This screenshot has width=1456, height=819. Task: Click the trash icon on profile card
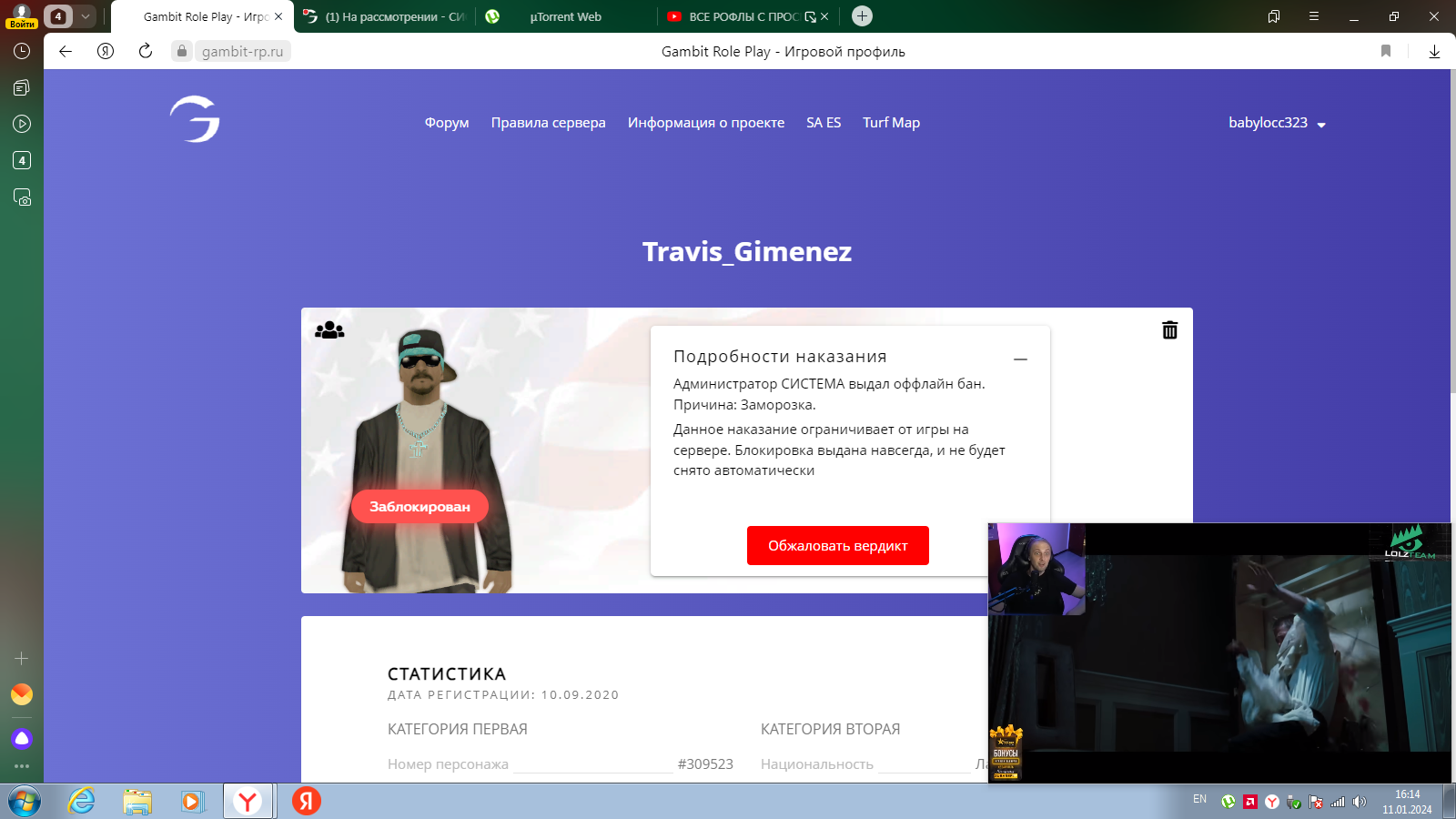pyautogui.click(x=1169, y=330)
